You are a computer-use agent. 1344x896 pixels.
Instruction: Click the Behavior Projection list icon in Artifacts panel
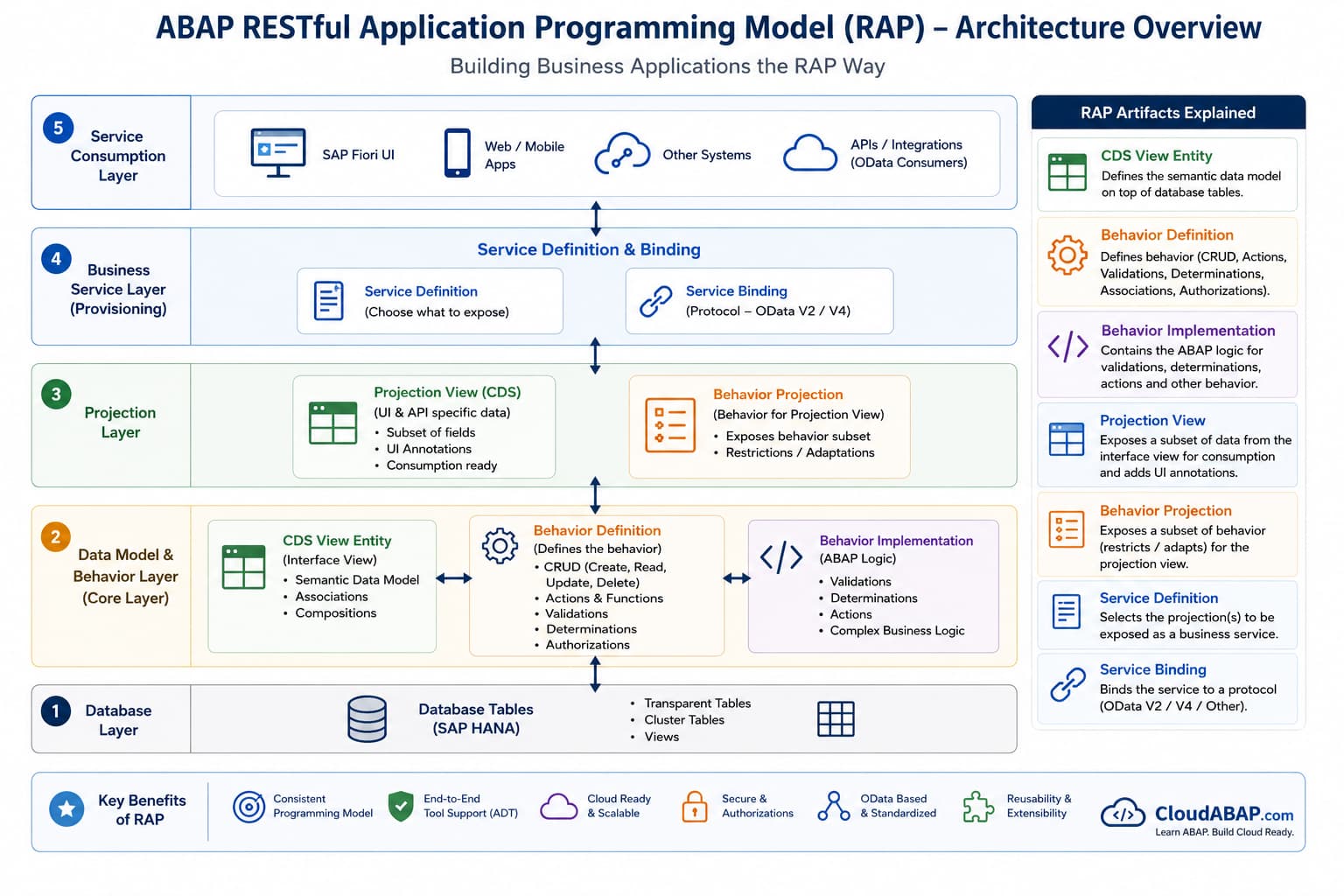1067,530
